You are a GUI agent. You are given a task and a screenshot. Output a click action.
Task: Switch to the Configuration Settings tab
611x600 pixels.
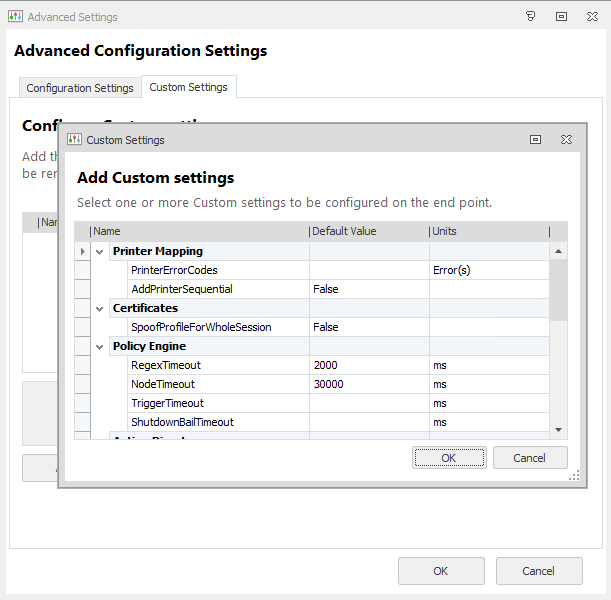coord(80,88)
